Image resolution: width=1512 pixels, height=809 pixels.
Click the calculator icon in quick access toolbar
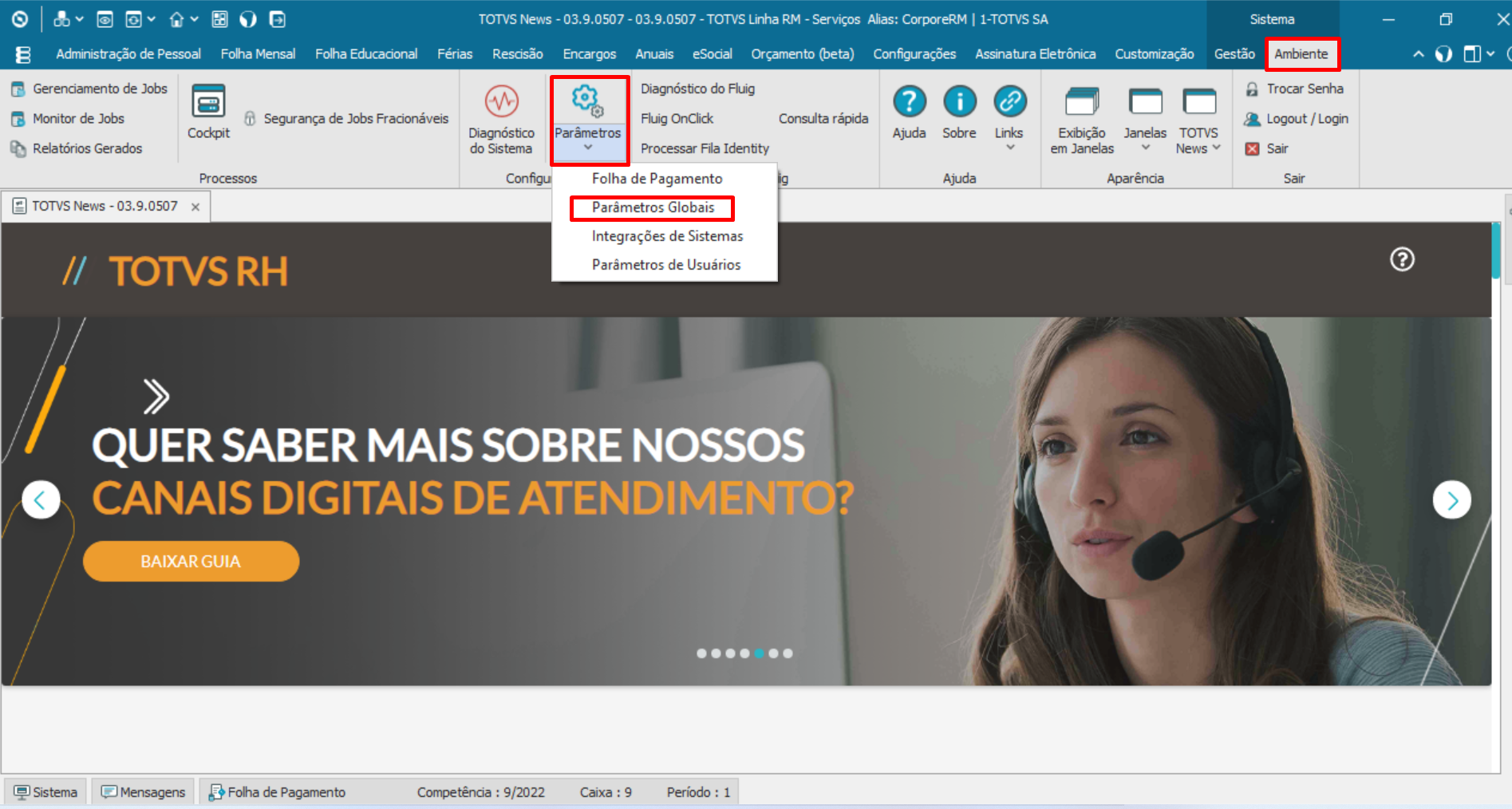pyautogui.click(x=219, y=19)
